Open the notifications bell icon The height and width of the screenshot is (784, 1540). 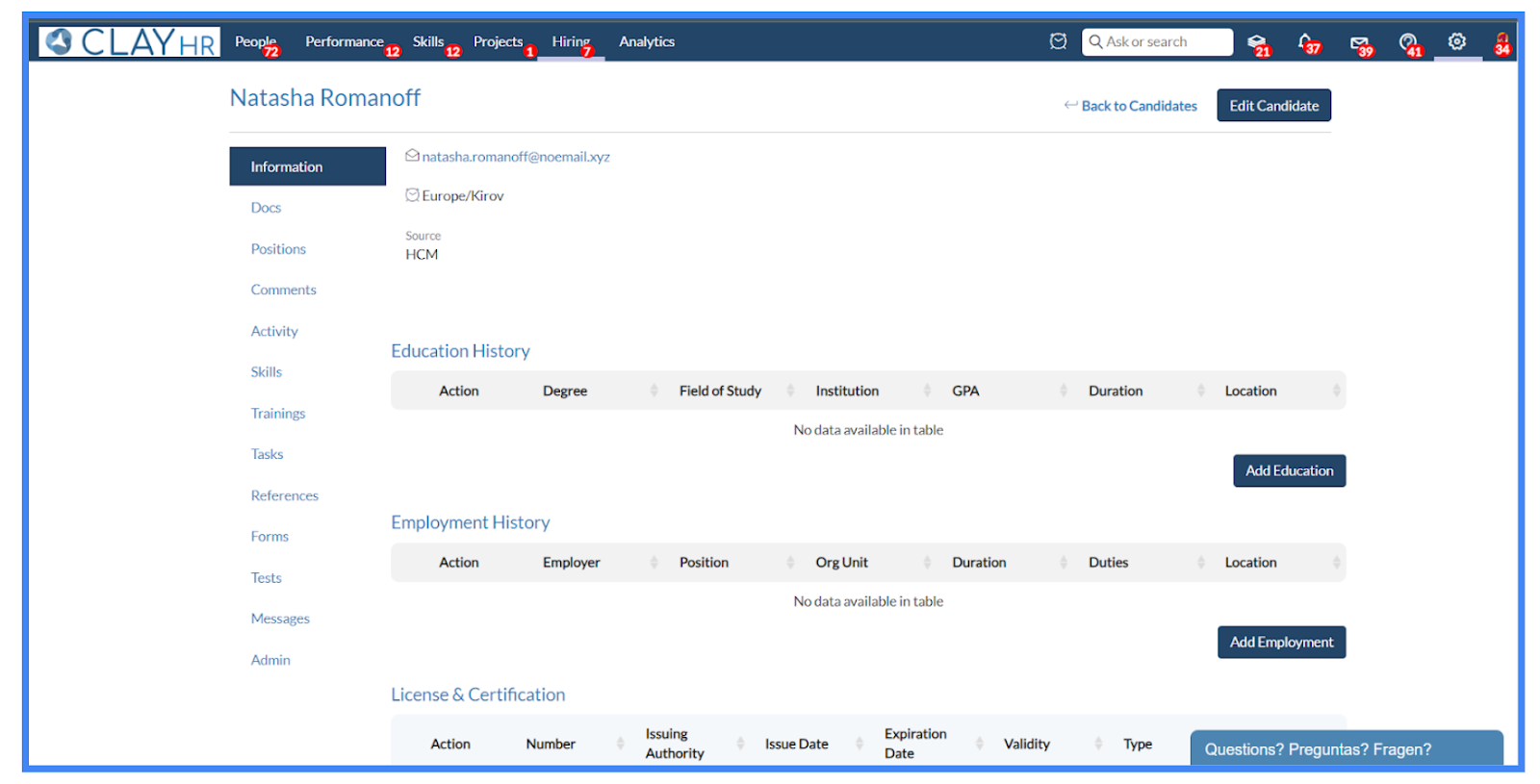tap(1307, 42)
